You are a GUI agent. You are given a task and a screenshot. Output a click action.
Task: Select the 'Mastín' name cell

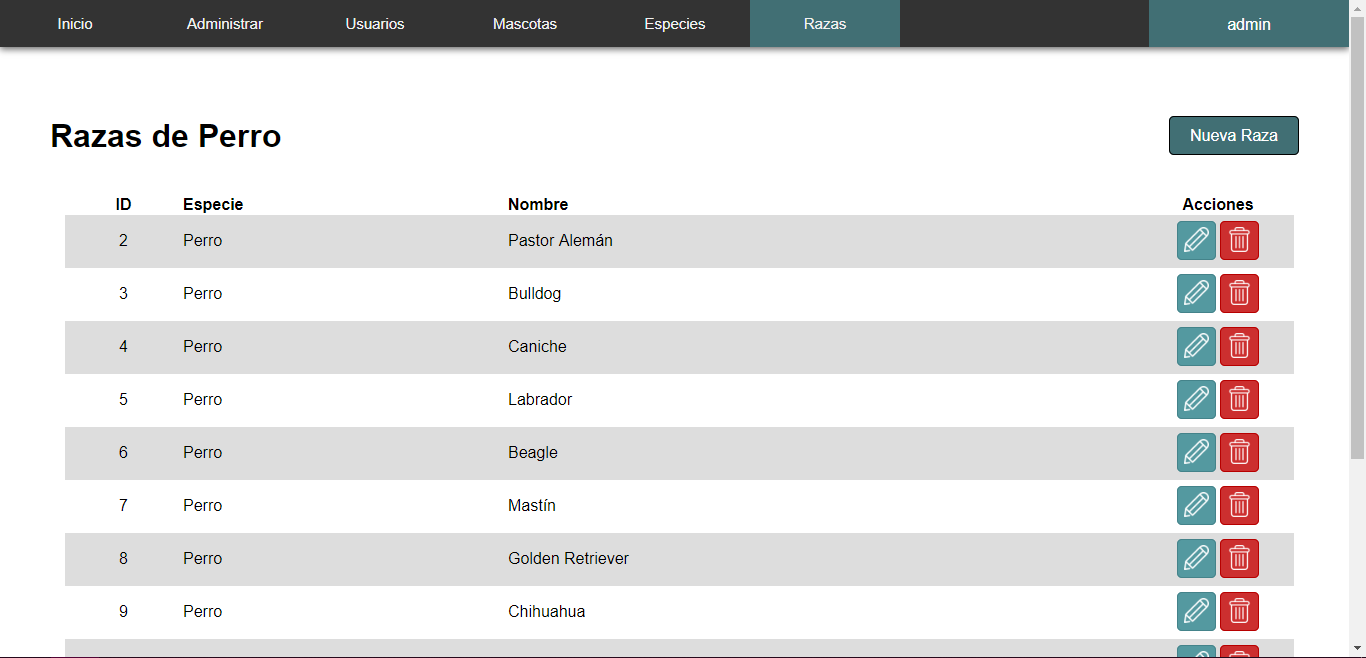(532, 505)
